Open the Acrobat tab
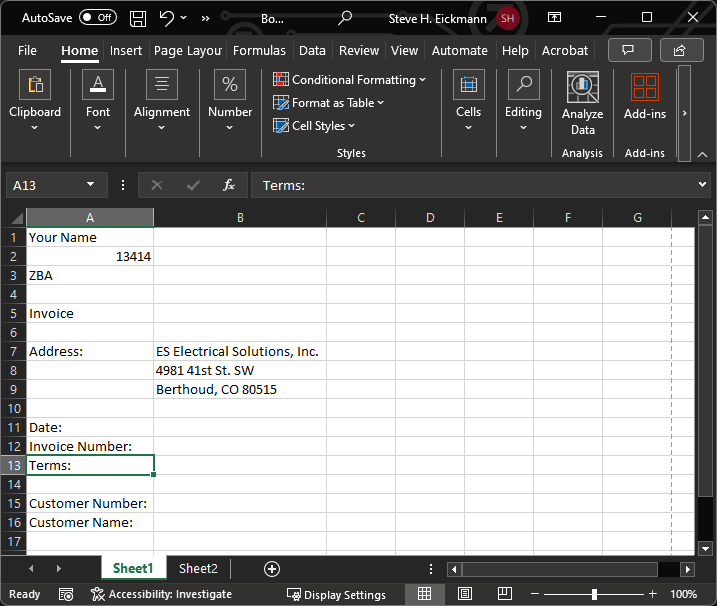The width and height of the screenshot is (717, 606). tap(565, 50)
